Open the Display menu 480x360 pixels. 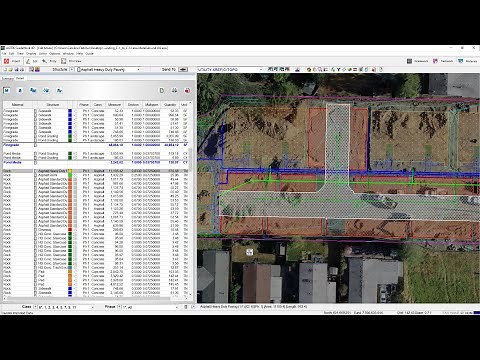[31, 53]
